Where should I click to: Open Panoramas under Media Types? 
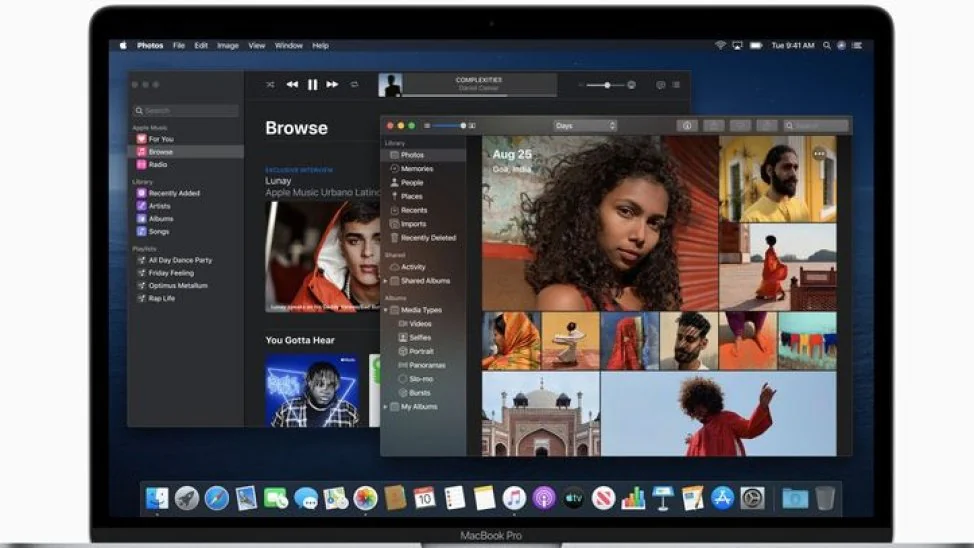click(423, 365)
